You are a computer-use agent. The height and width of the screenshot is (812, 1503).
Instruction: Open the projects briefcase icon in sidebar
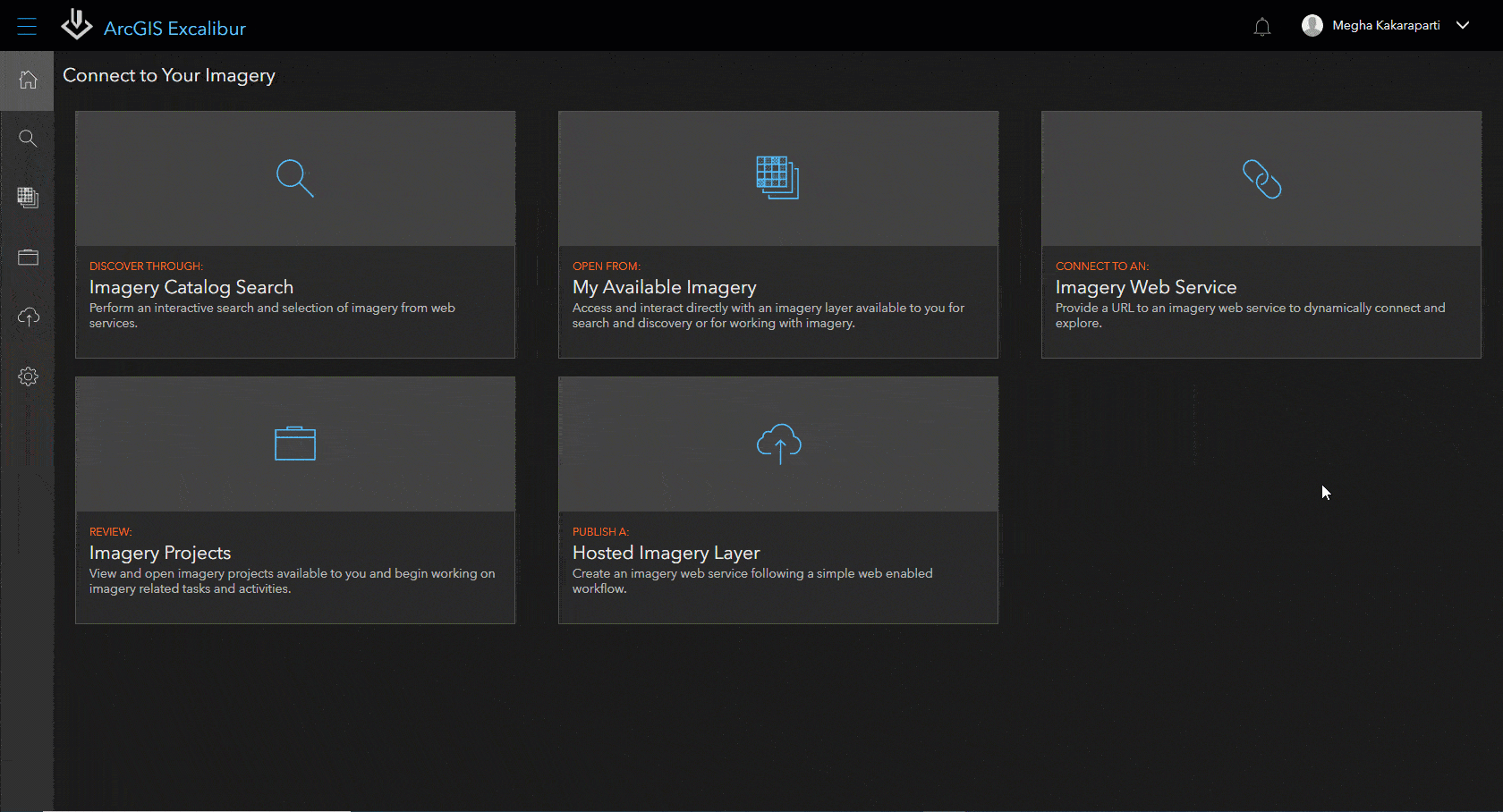tap(28, 258)
